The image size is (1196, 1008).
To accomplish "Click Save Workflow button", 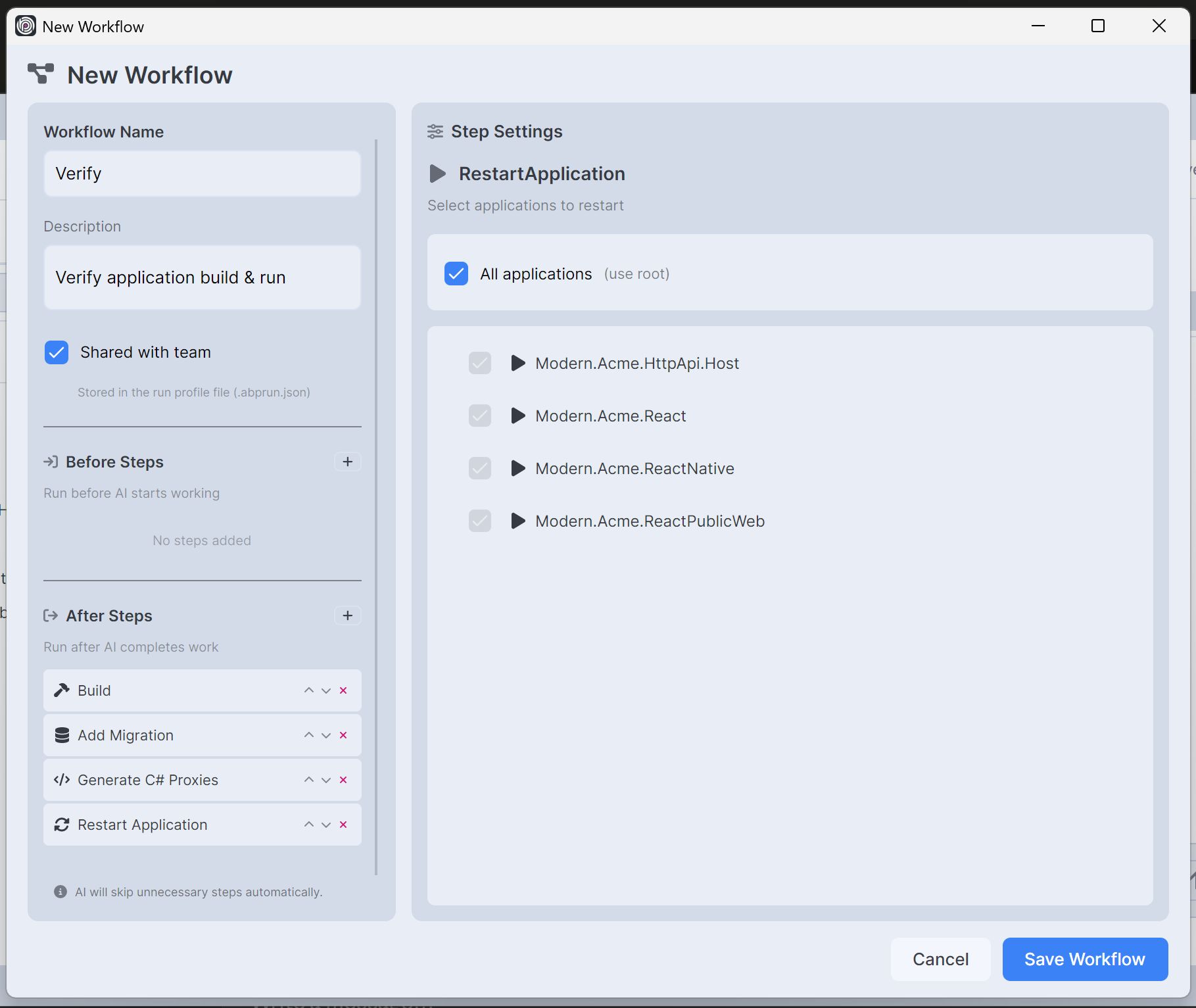I will pos(1085,959).
